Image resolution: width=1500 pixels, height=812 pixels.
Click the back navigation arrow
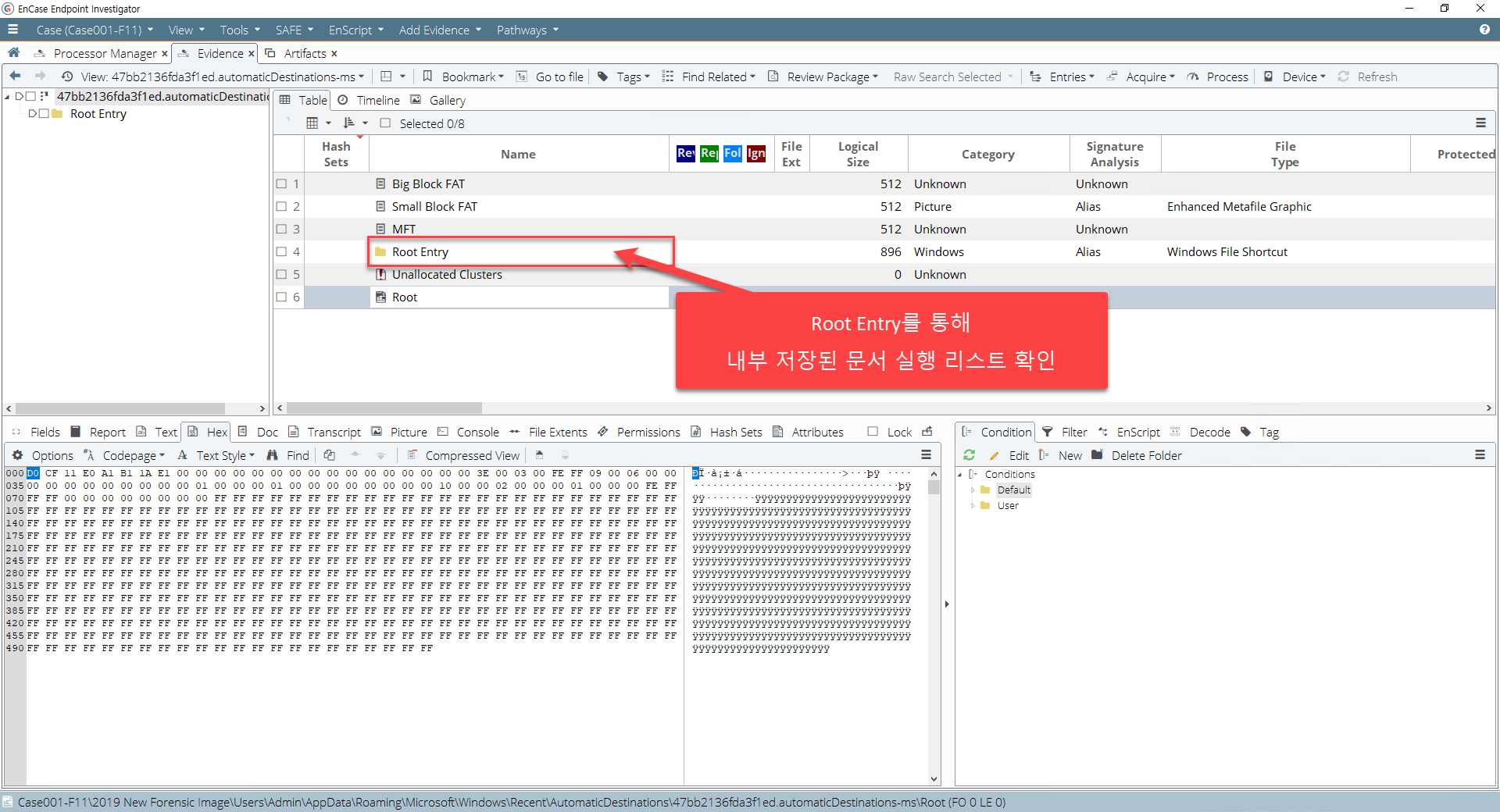15,76
